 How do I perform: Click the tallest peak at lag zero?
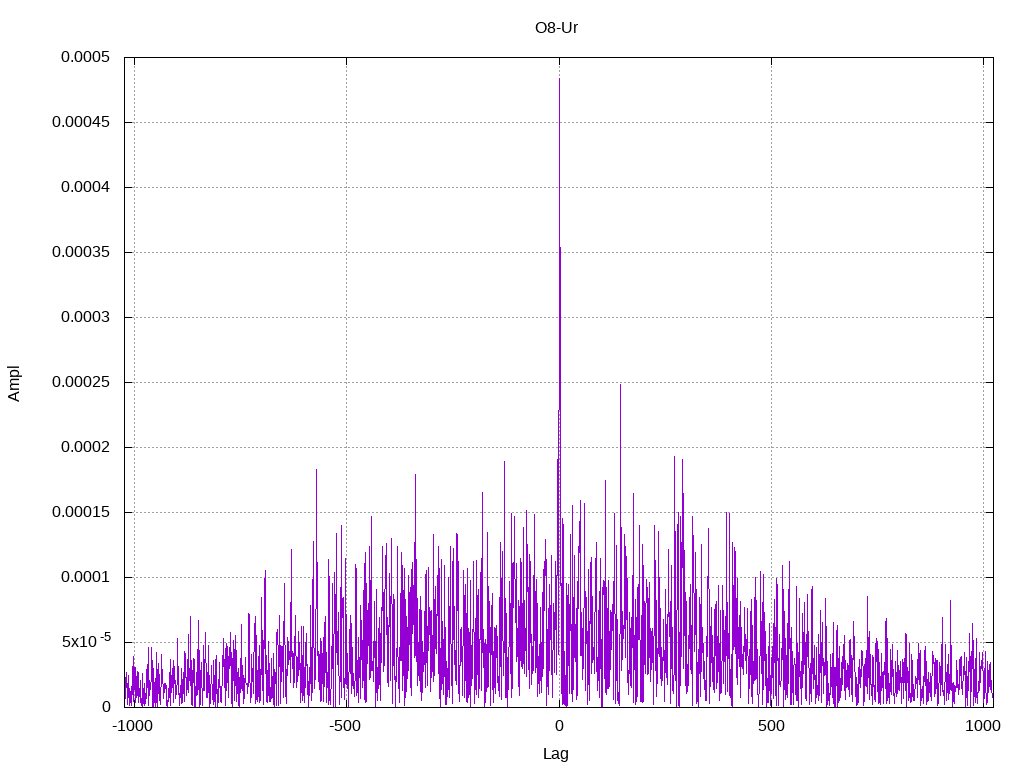pyautogui.click(x=559, y=80)
